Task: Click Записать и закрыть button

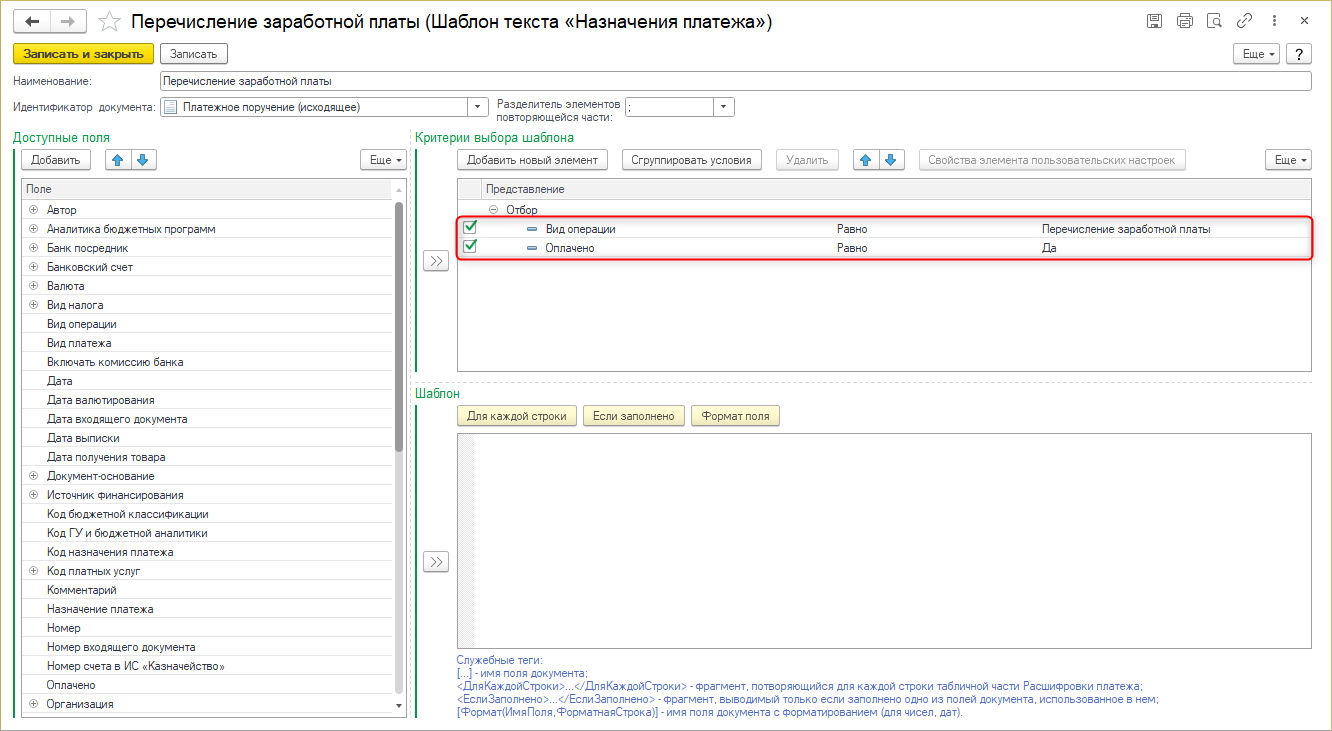Action: [x=82, y=54]
